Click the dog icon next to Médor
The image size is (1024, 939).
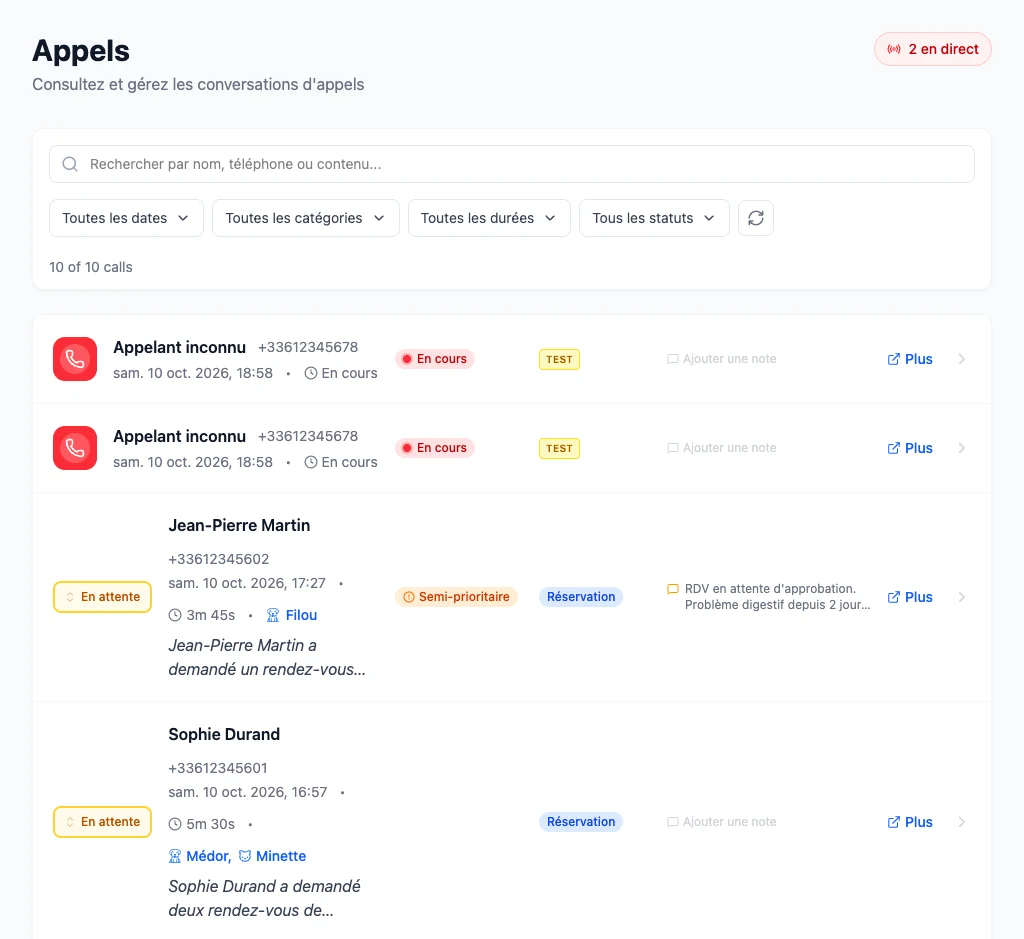tap(174, 856)
